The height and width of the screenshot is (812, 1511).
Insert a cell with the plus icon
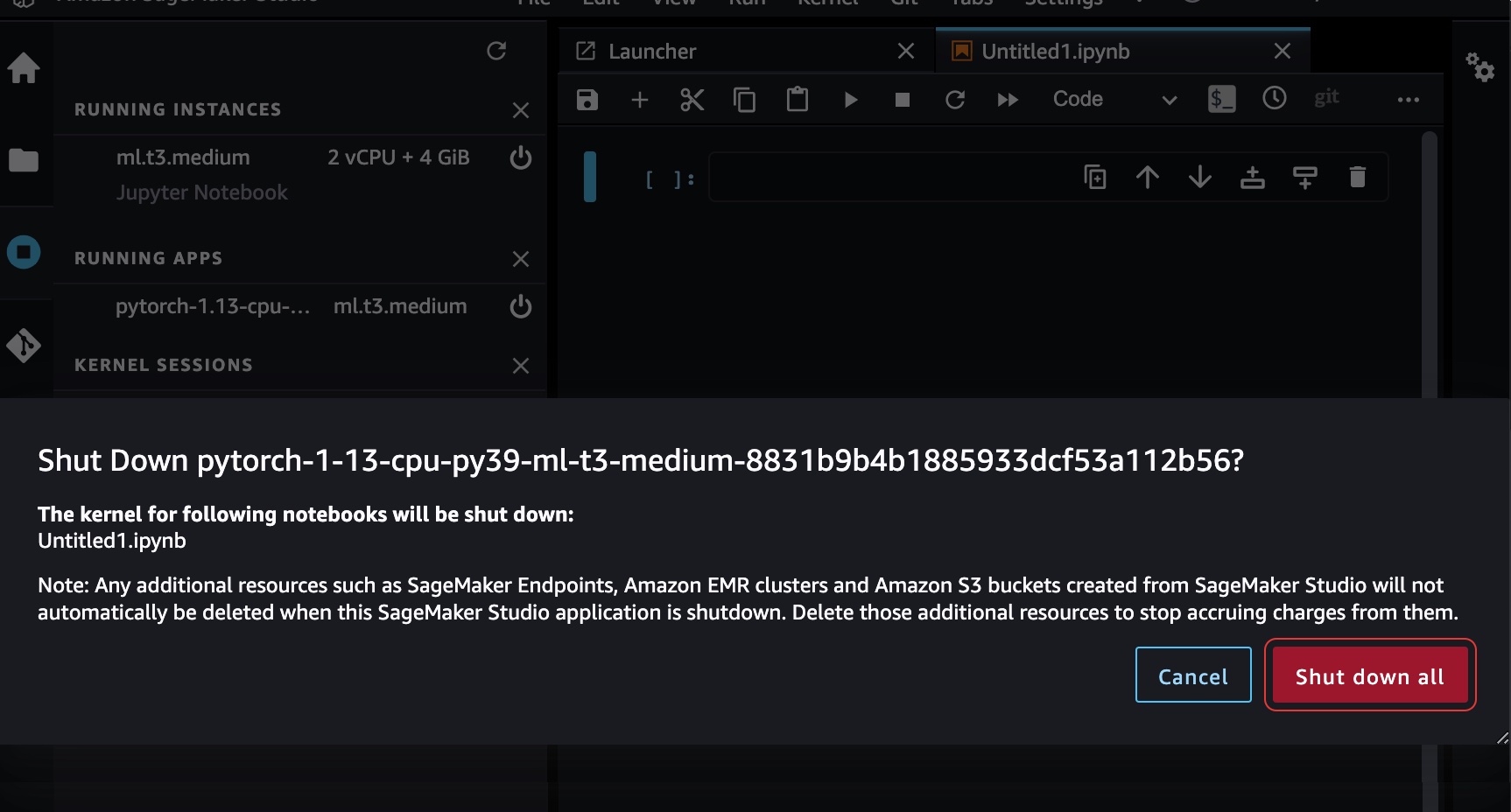pos(640,100)
